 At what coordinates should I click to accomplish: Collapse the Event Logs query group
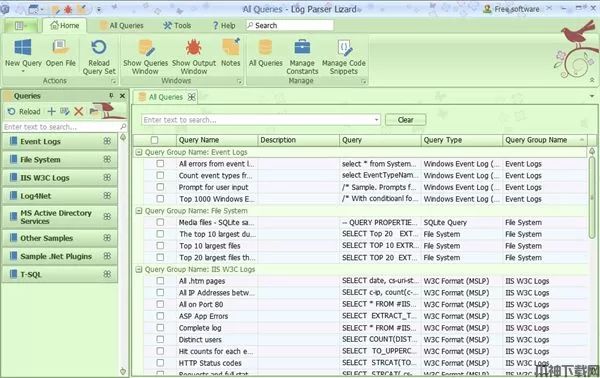coord(139,152)
